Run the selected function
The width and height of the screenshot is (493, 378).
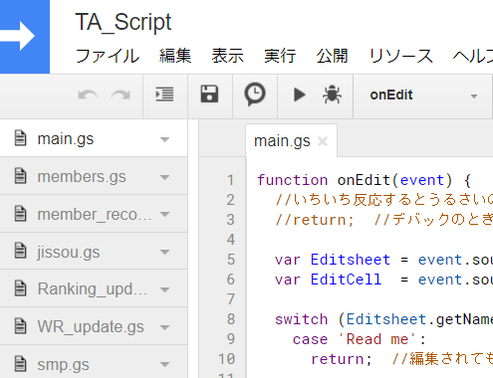(299, 95)
